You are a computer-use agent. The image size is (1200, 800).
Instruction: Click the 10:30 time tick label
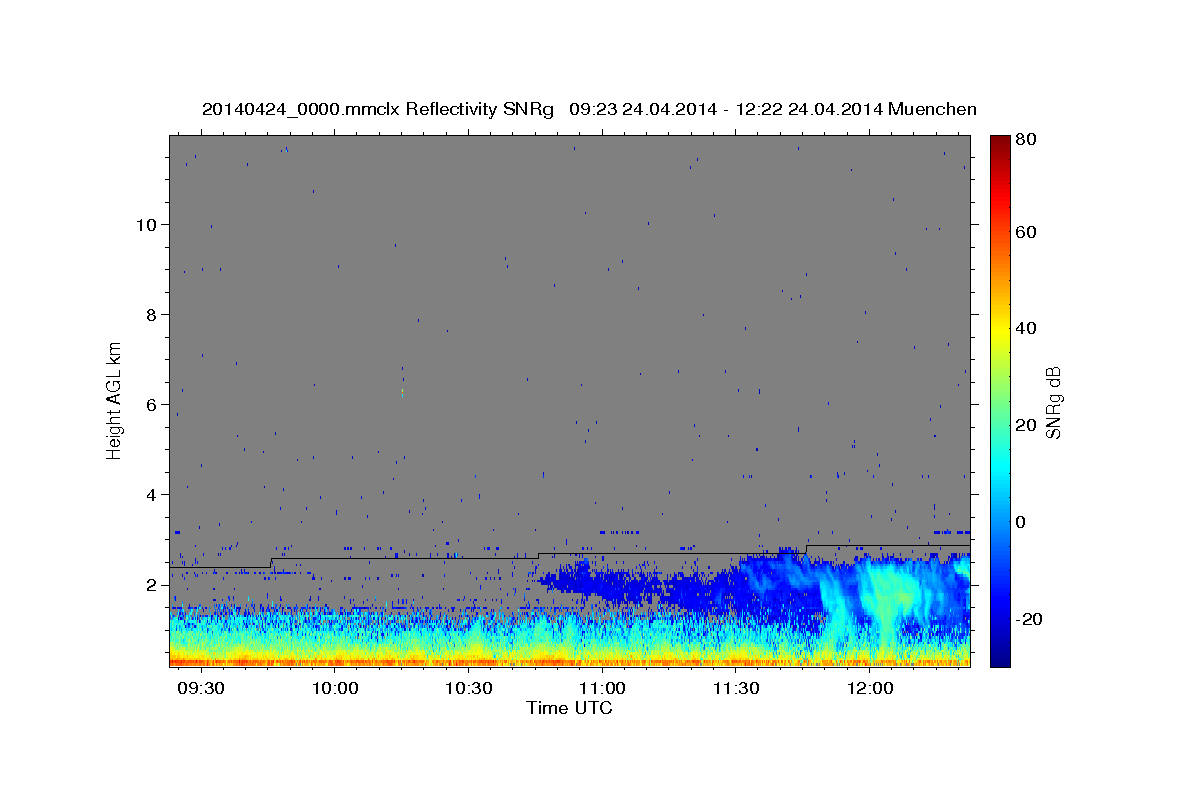(x=469, y=689)
